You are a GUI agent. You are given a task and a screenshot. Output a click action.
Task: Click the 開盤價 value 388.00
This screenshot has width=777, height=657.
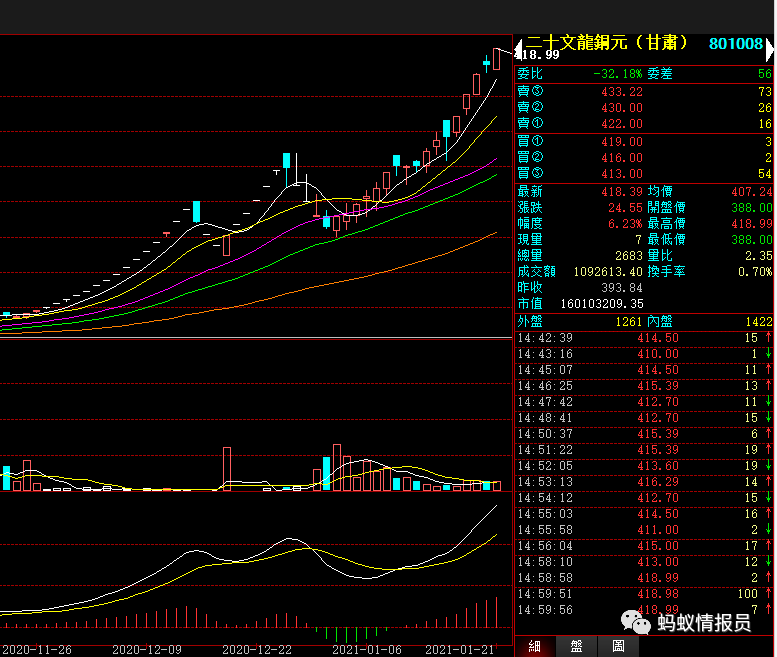pos(752,208)
